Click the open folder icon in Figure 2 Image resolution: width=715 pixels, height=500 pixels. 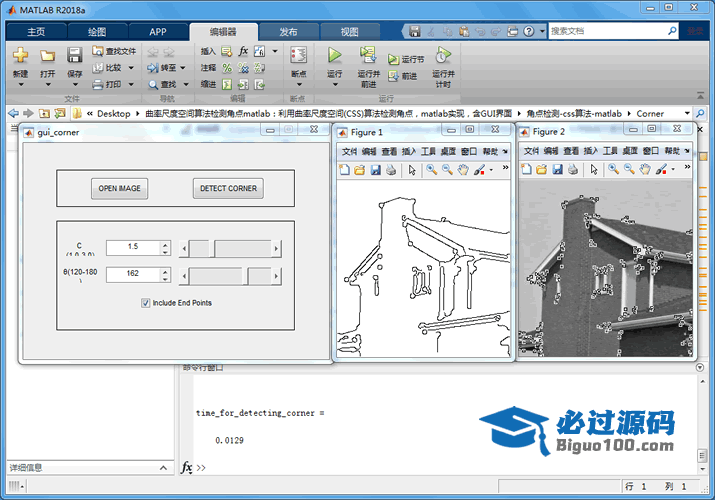pos(541,170)
